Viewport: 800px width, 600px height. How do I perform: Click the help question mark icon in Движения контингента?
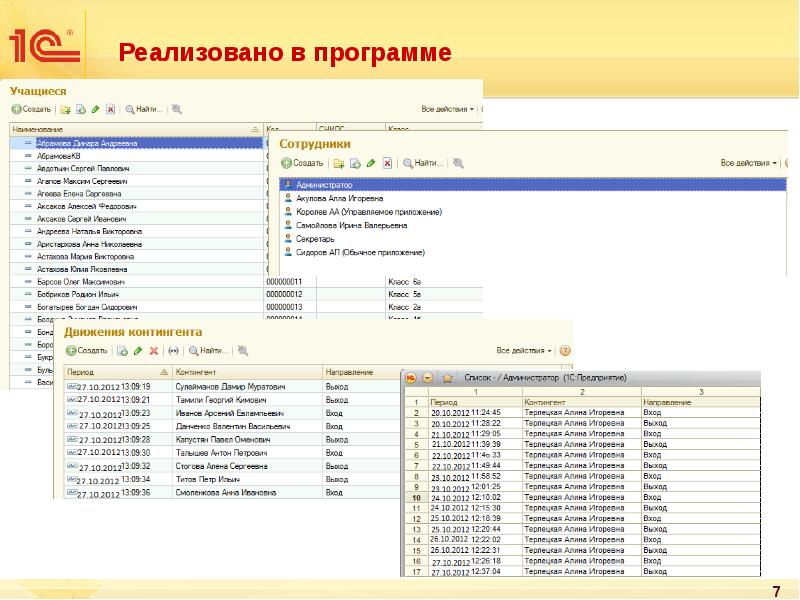(565, 351)
